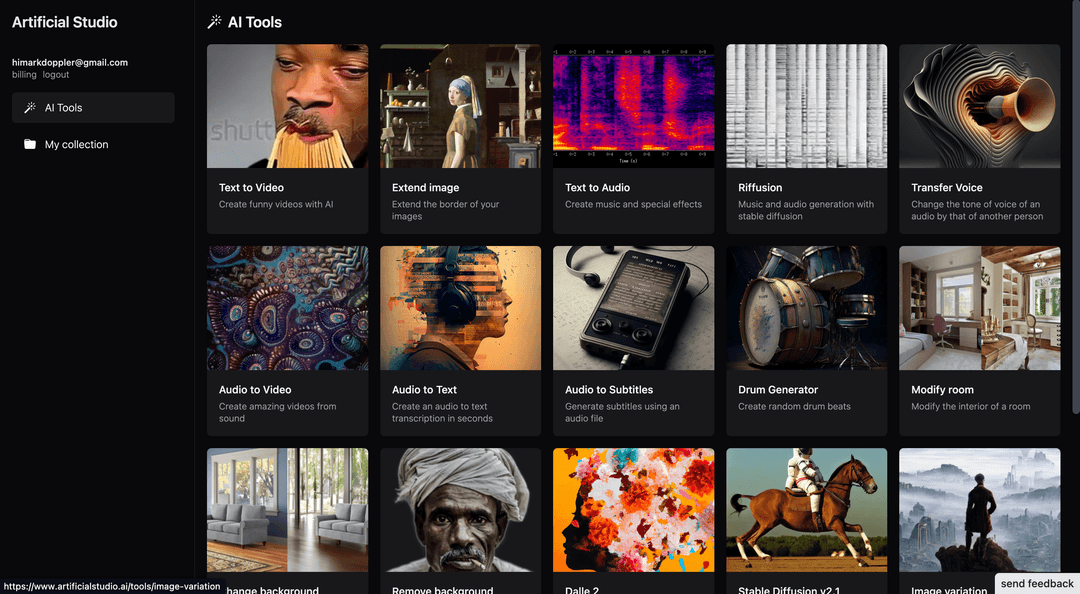Open the Riffusion tool card
This screenshot has width=1080, height=594.
(x=806, y=138)
